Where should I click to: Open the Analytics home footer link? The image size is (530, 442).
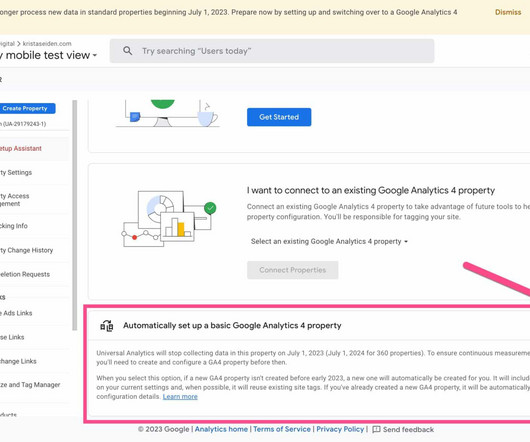pyautogui.click(x=221, y=429)
